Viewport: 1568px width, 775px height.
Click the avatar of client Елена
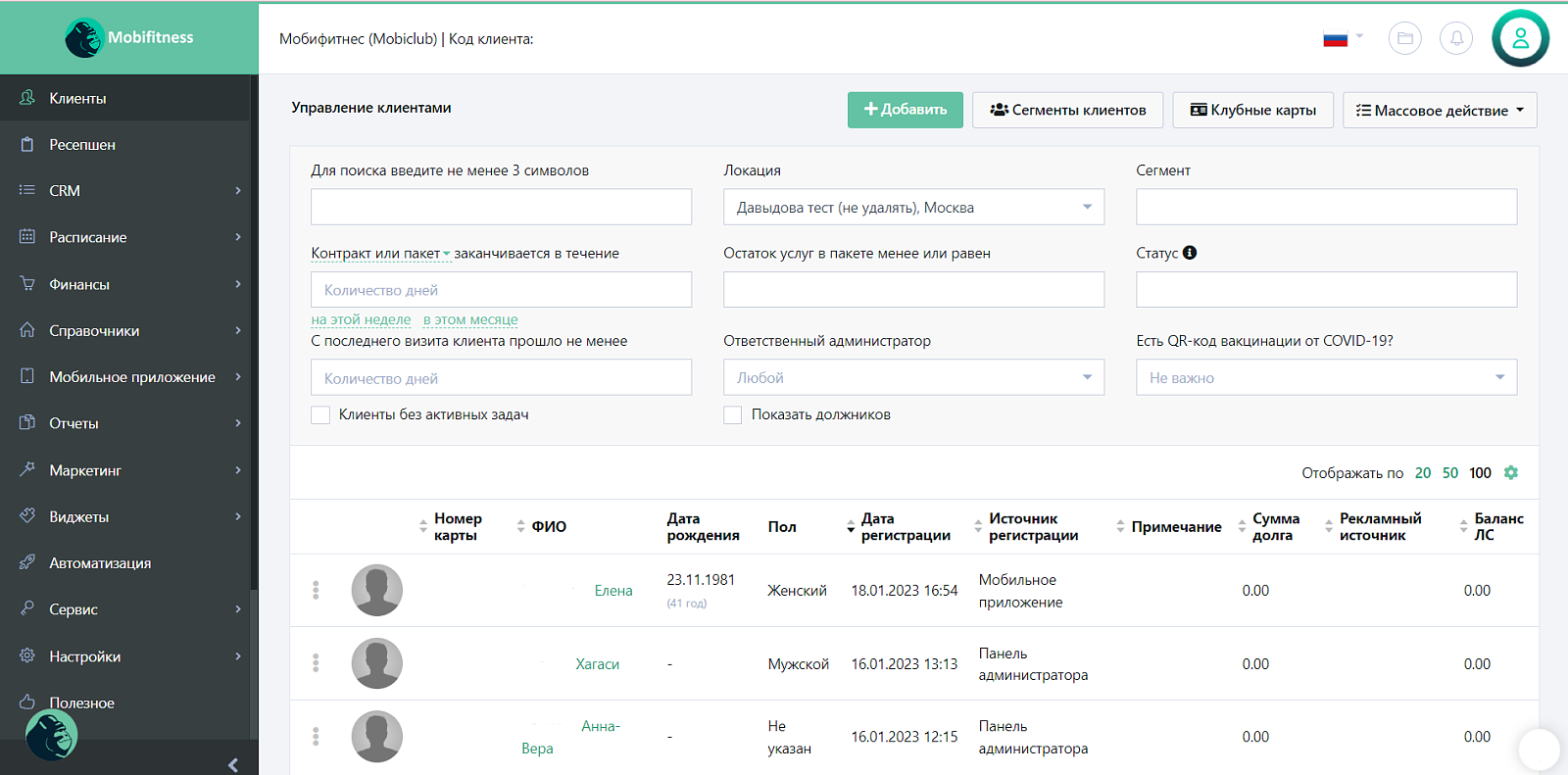pyautogui.click(x=377, y=590)
